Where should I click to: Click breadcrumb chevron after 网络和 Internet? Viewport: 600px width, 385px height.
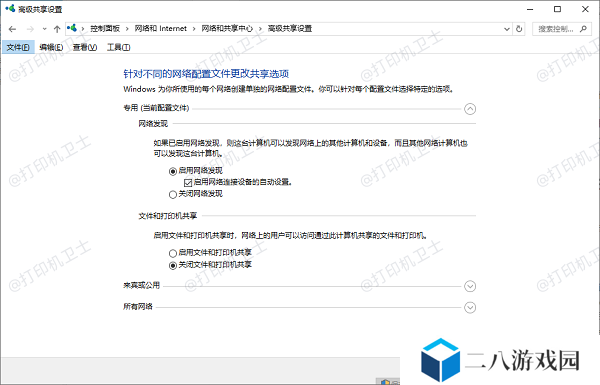tap(194, 29)
